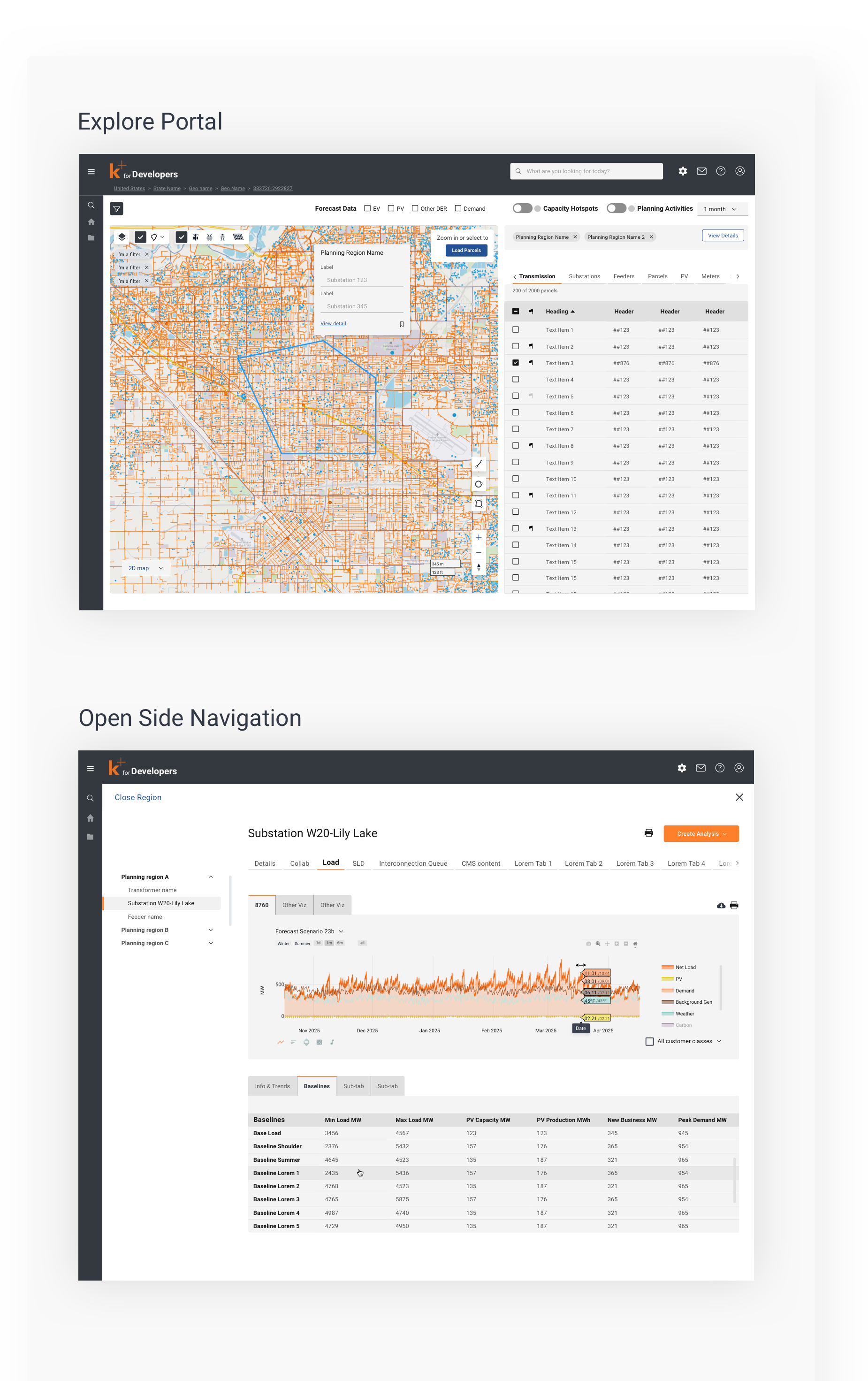Click the Close Region link
The width and height of the screenshot is (868, 1381).
pyautogui.click(x=137, y=797)
